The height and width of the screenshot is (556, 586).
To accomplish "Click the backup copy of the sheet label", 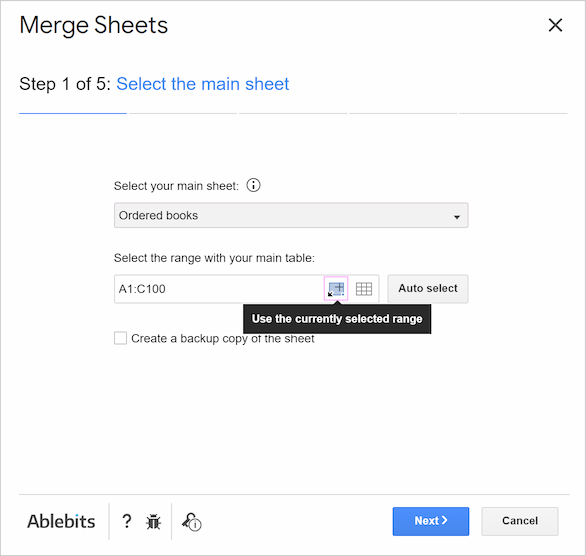I will [x=223, y=339].
